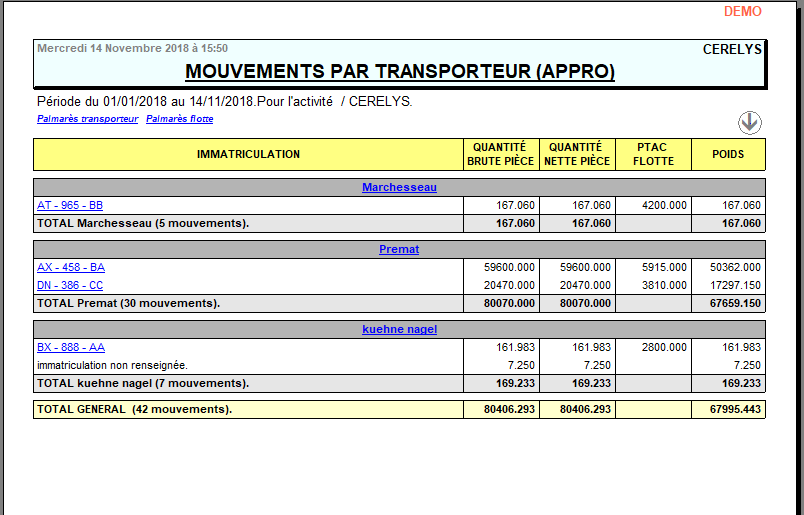
Task: Click the QUANTITÉ BRUTE PIÈCE column header
Action: pos(502,154)
